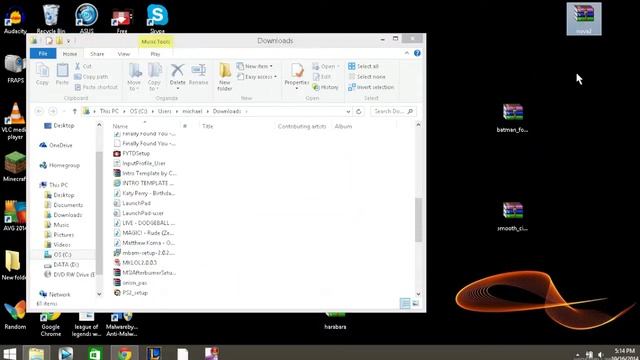Click the Rename icon in the ribbon
The width and height of the screenshot is (640, 360).
(x=199, y=74)
